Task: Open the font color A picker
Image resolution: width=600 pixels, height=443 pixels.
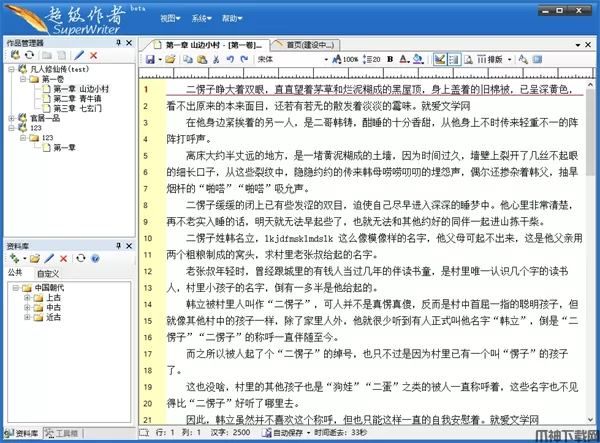Action: [x=404, y=59]
